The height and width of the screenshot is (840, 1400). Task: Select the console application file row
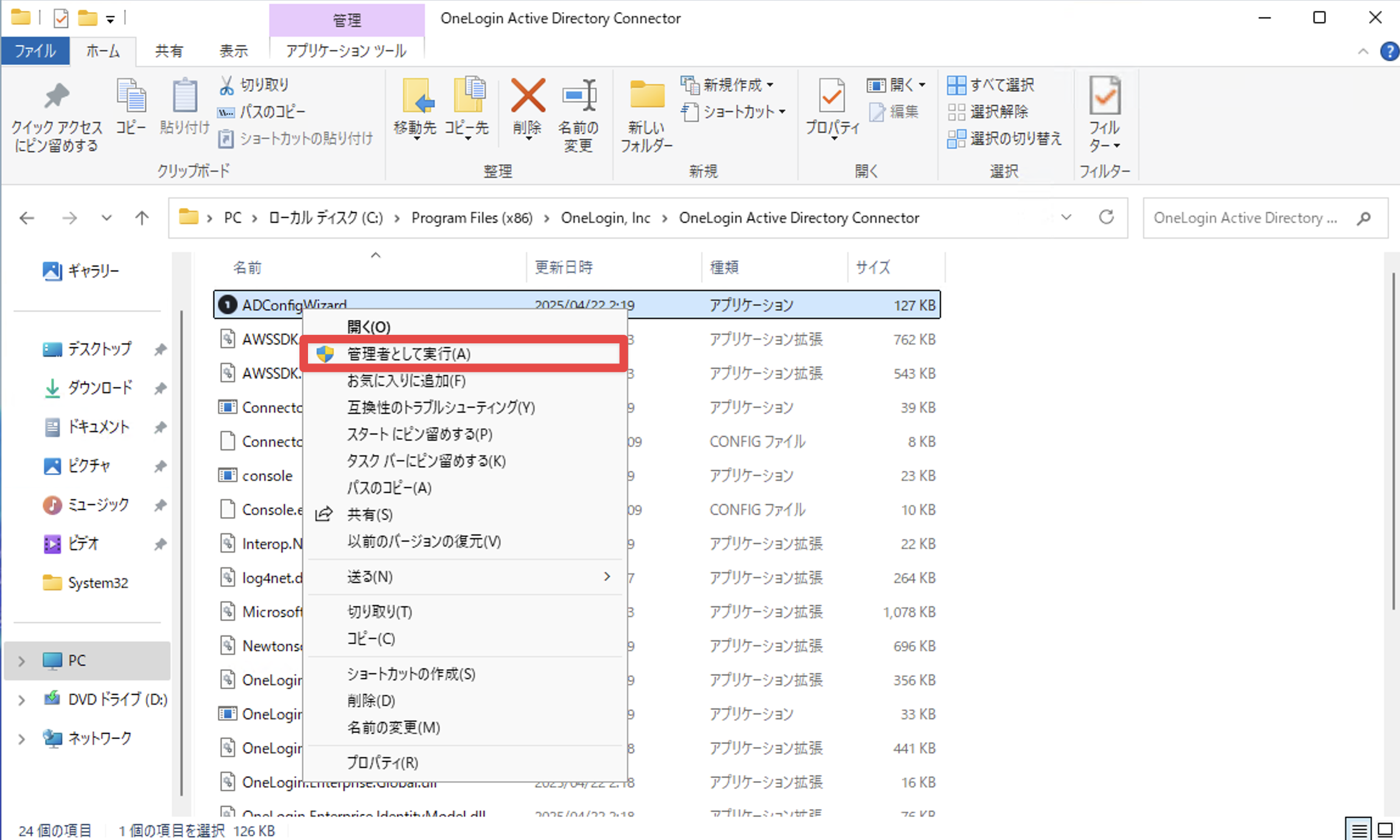577,475
